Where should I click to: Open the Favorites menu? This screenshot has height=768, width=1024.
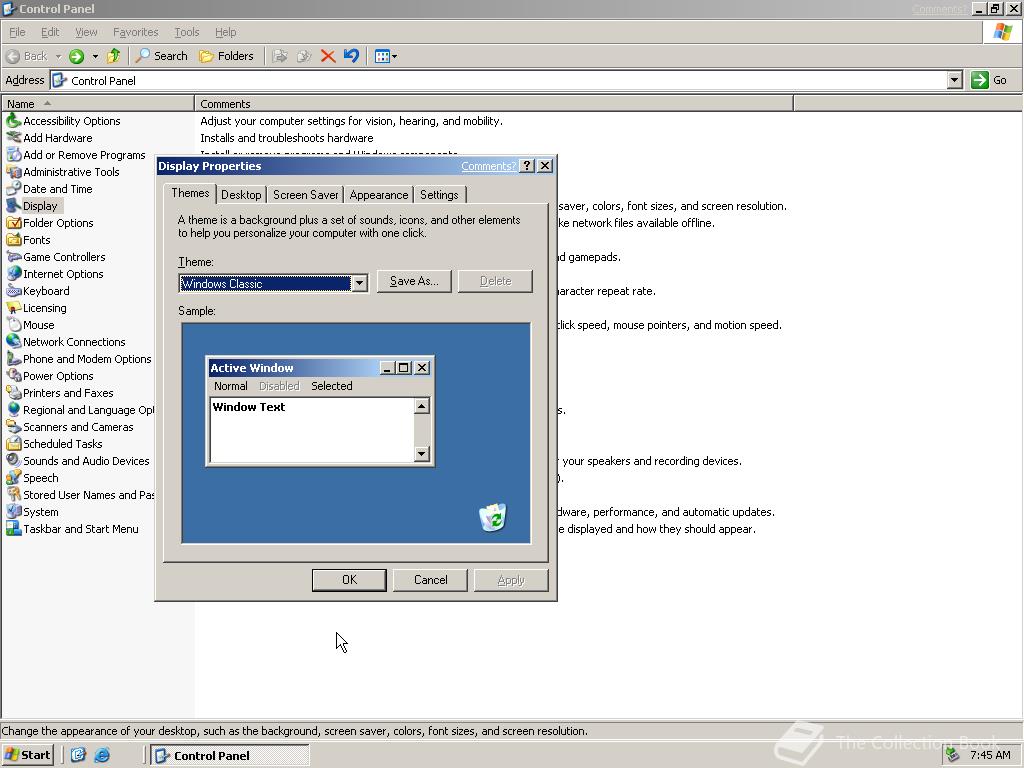(x=135, y=32)
